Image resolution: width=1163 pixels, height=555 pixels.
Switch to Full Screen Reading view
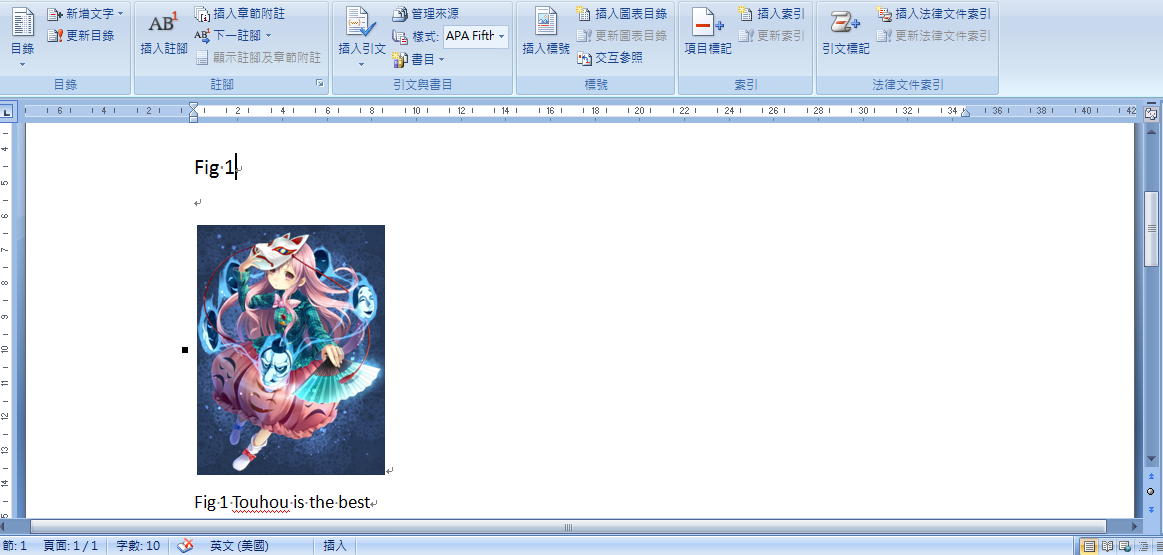(1107, 547)
